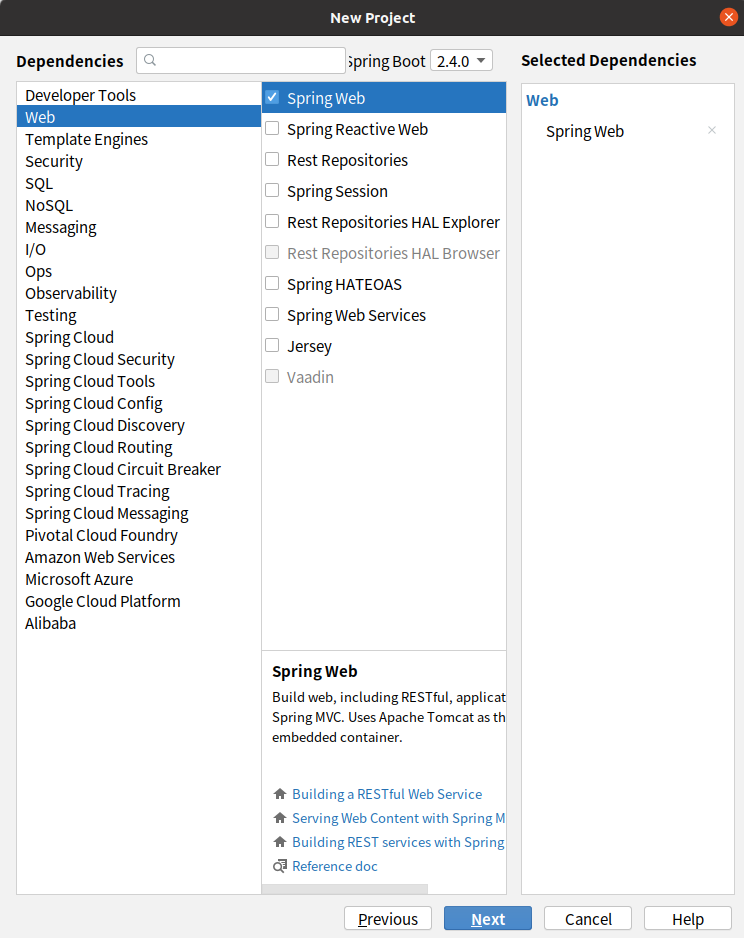Enable Rest Repositories HAL Explorer
The image size is (744, 938).
click(272, 221)
